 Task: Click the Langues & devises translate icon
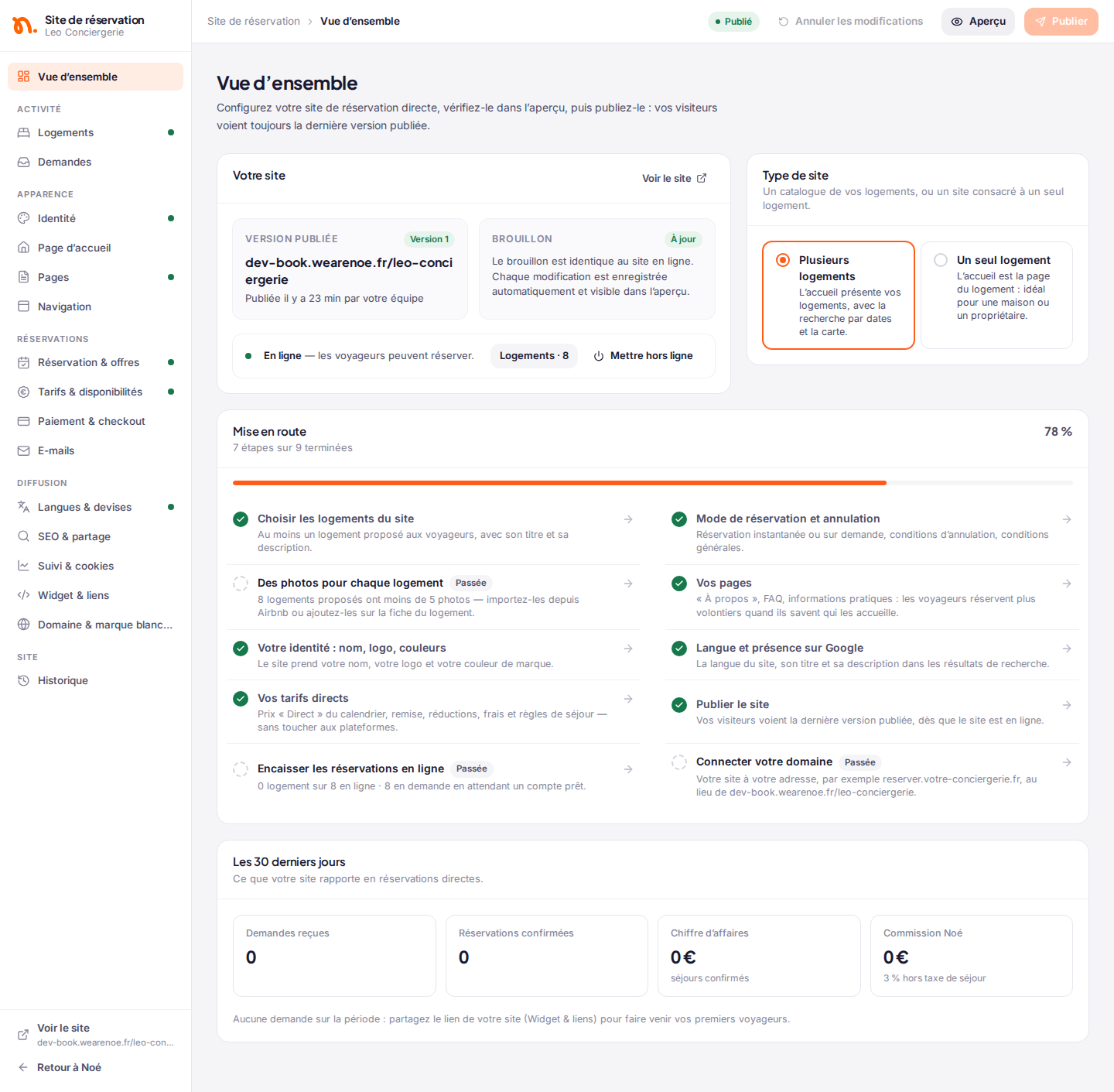coord(24,507)
